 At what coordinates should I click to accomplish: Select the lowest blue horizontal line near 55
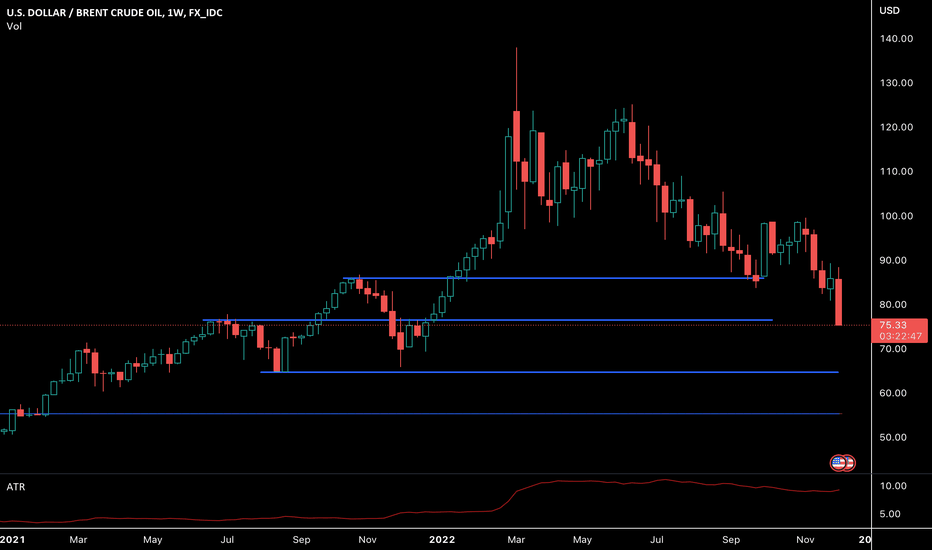(421, 413)
